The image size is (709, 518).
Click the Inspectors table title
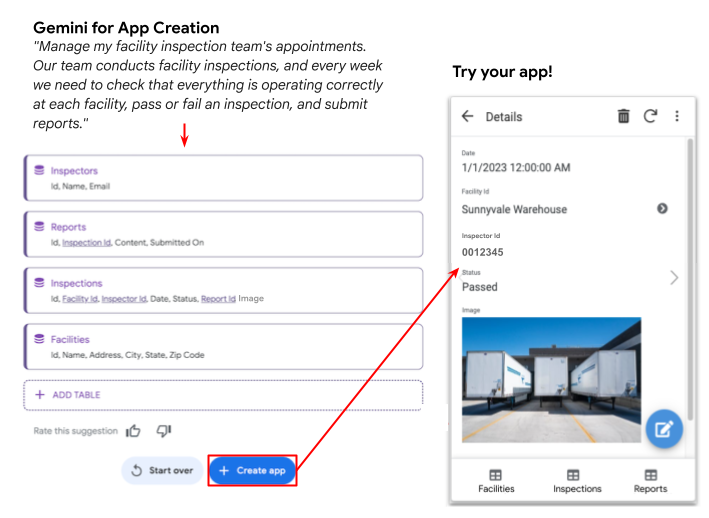pos(74,171)
